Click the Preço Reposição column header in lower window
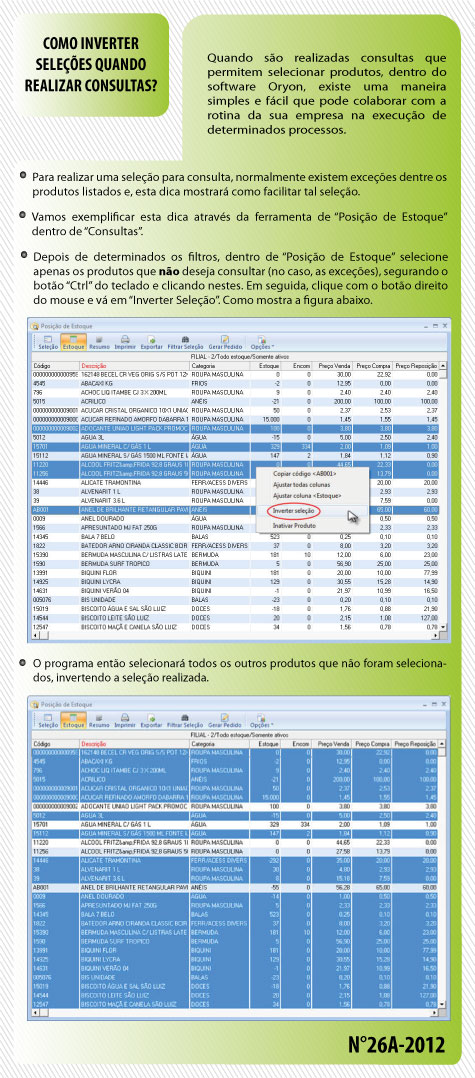Viewport: 475px width, 1078px height. pos(417,744)
